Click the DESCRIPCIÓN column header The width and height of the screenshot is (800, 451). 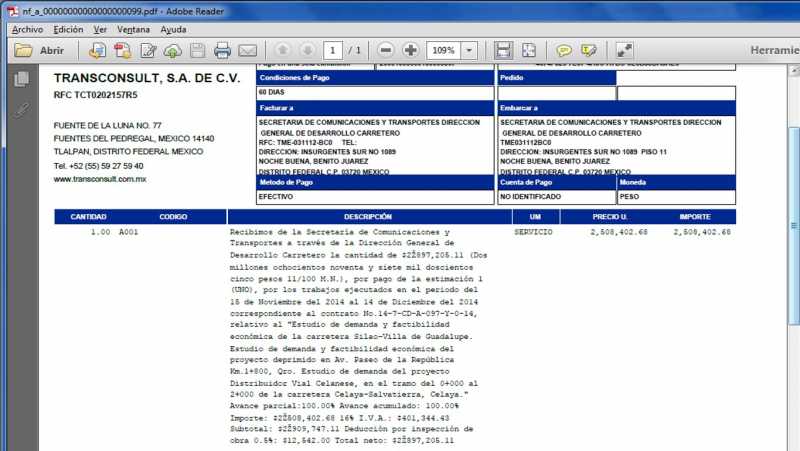(368, 217)
